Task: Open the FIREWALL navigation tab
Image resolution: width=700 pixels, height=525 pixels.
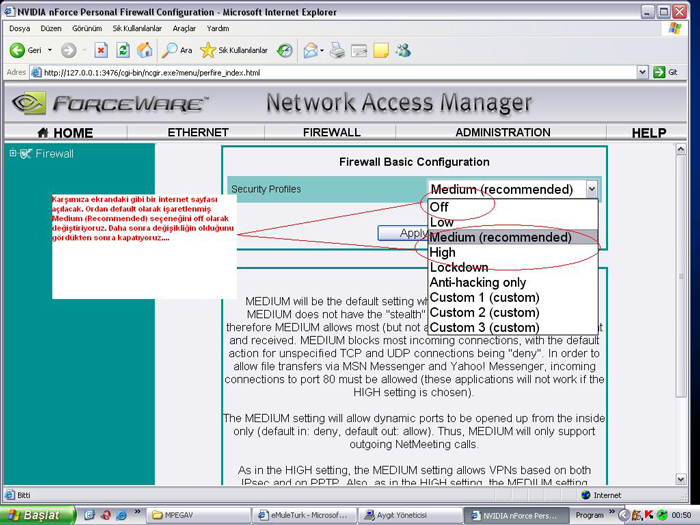Action: 331,133
